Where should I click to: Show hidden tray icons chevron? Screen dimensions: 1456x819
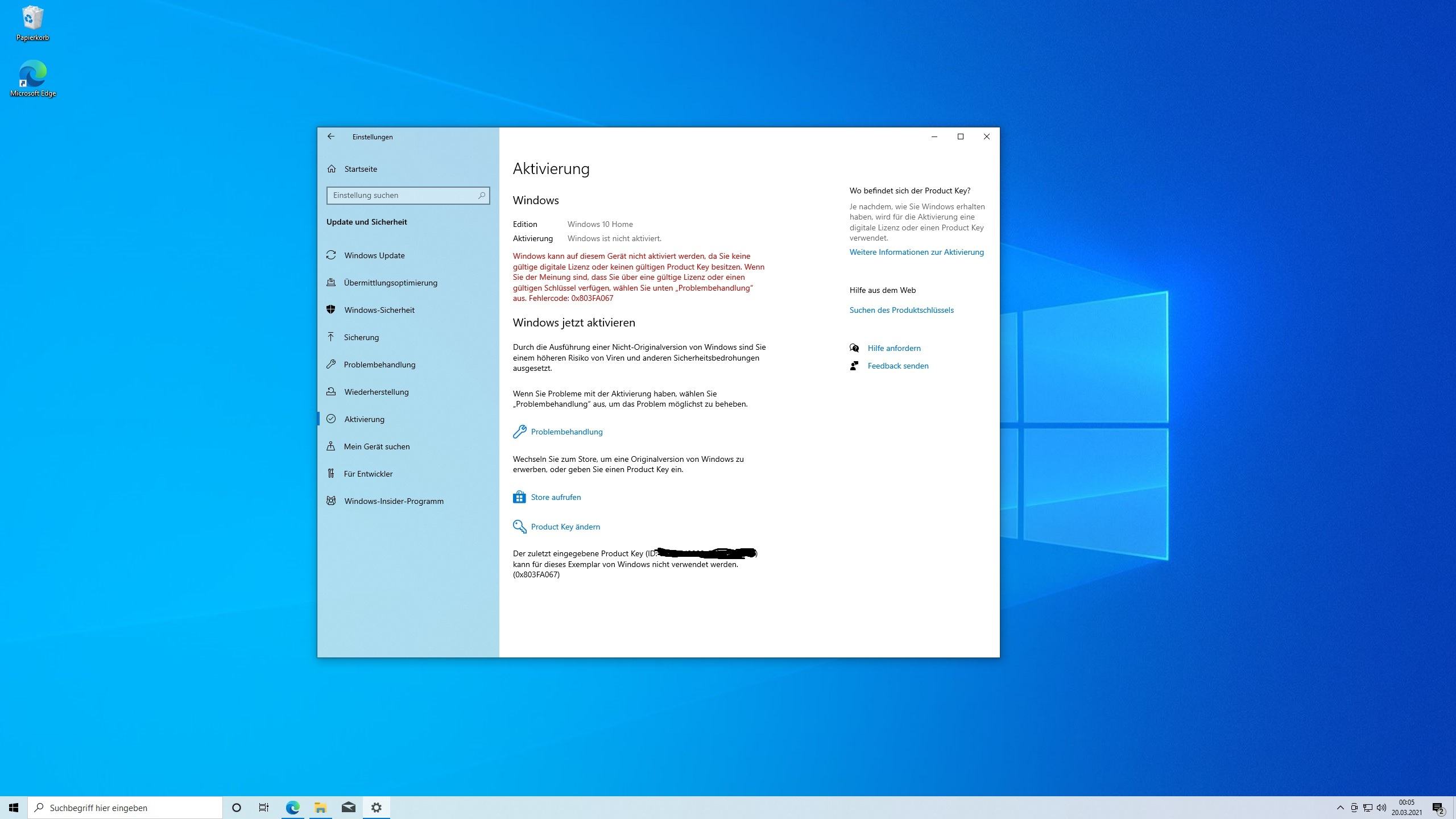tap(1340, 808)
